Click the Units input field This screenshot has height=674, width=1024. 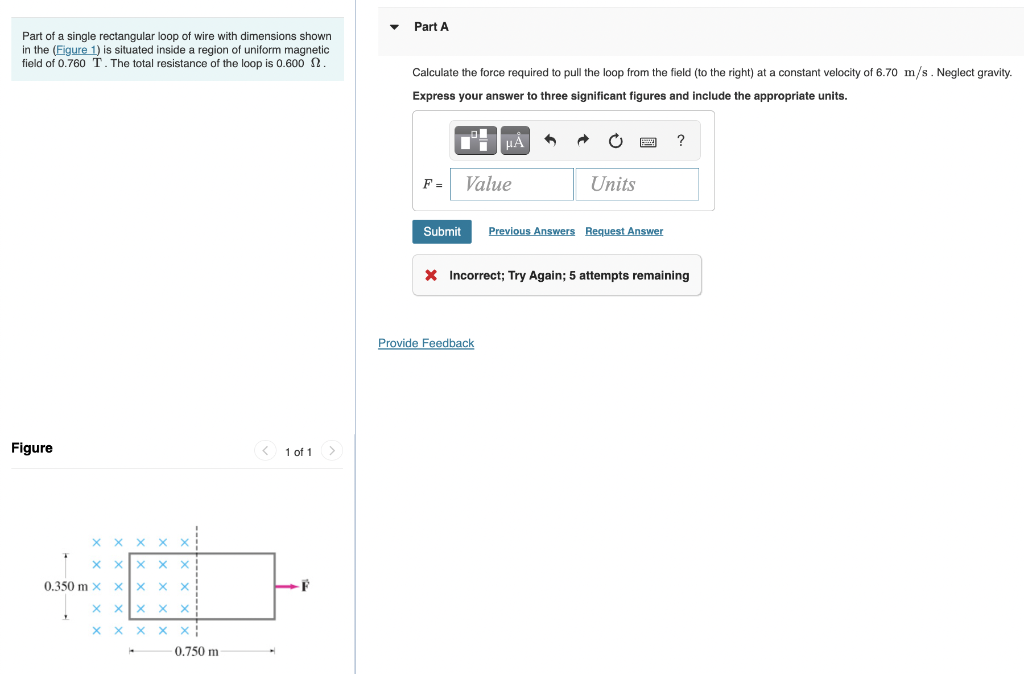pos(637,184)
